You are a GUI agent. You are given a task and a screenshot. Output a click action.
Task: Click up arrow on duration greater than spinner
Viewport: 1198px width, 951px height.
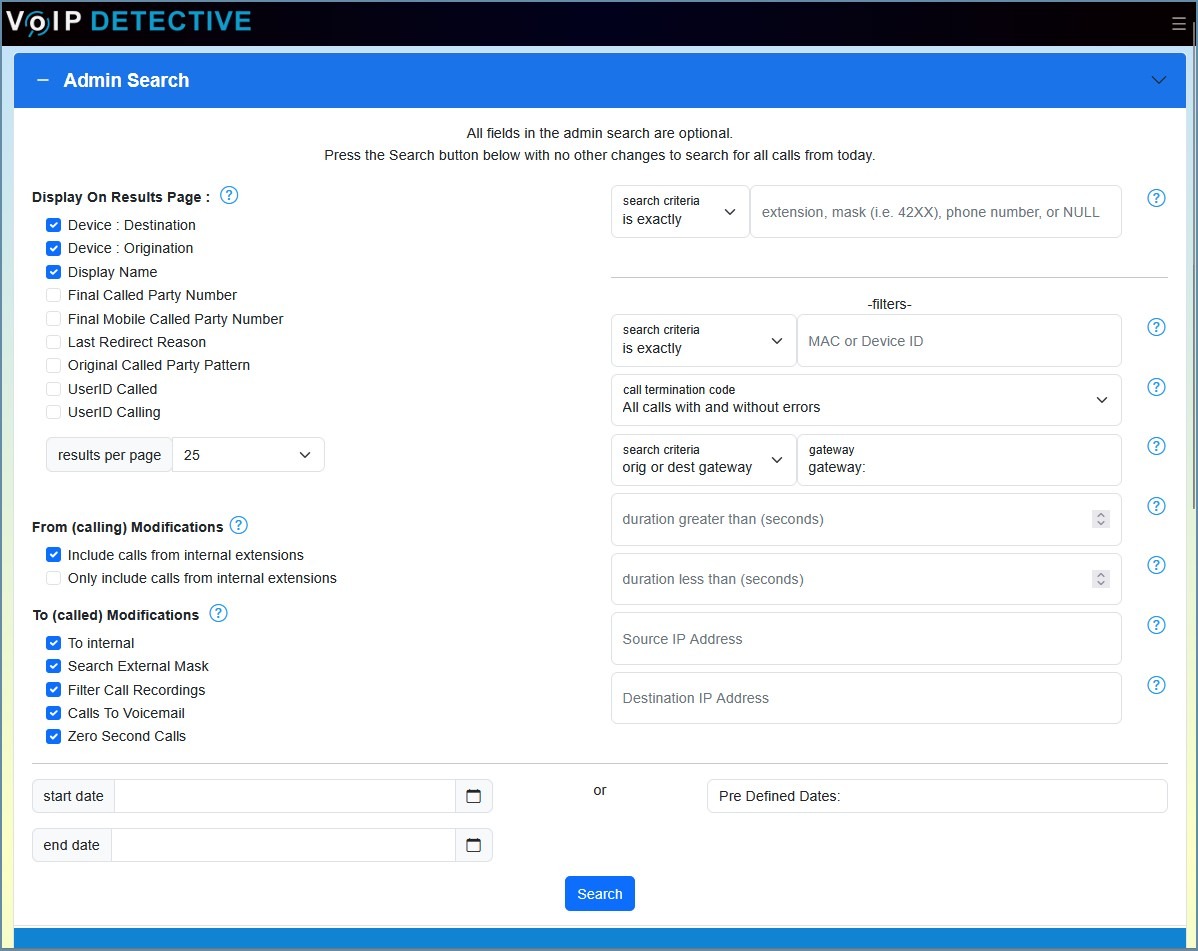(x=1100, y=514)
